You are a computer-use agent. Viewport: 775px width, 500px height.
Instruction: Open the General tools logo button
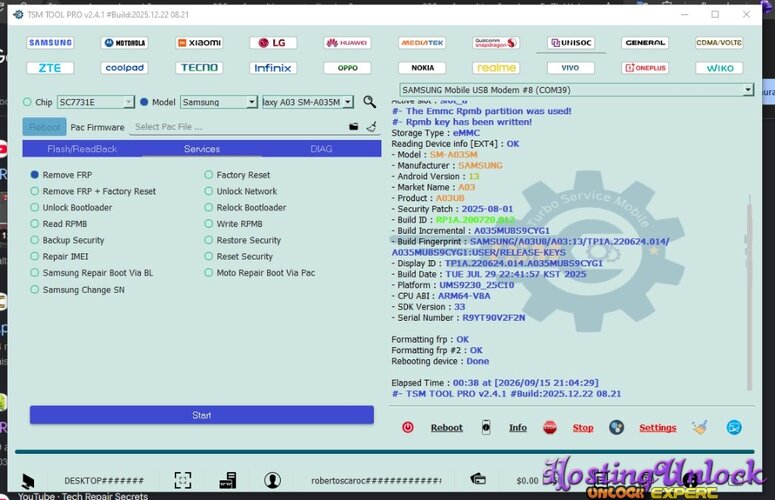(x=645, y=42)
